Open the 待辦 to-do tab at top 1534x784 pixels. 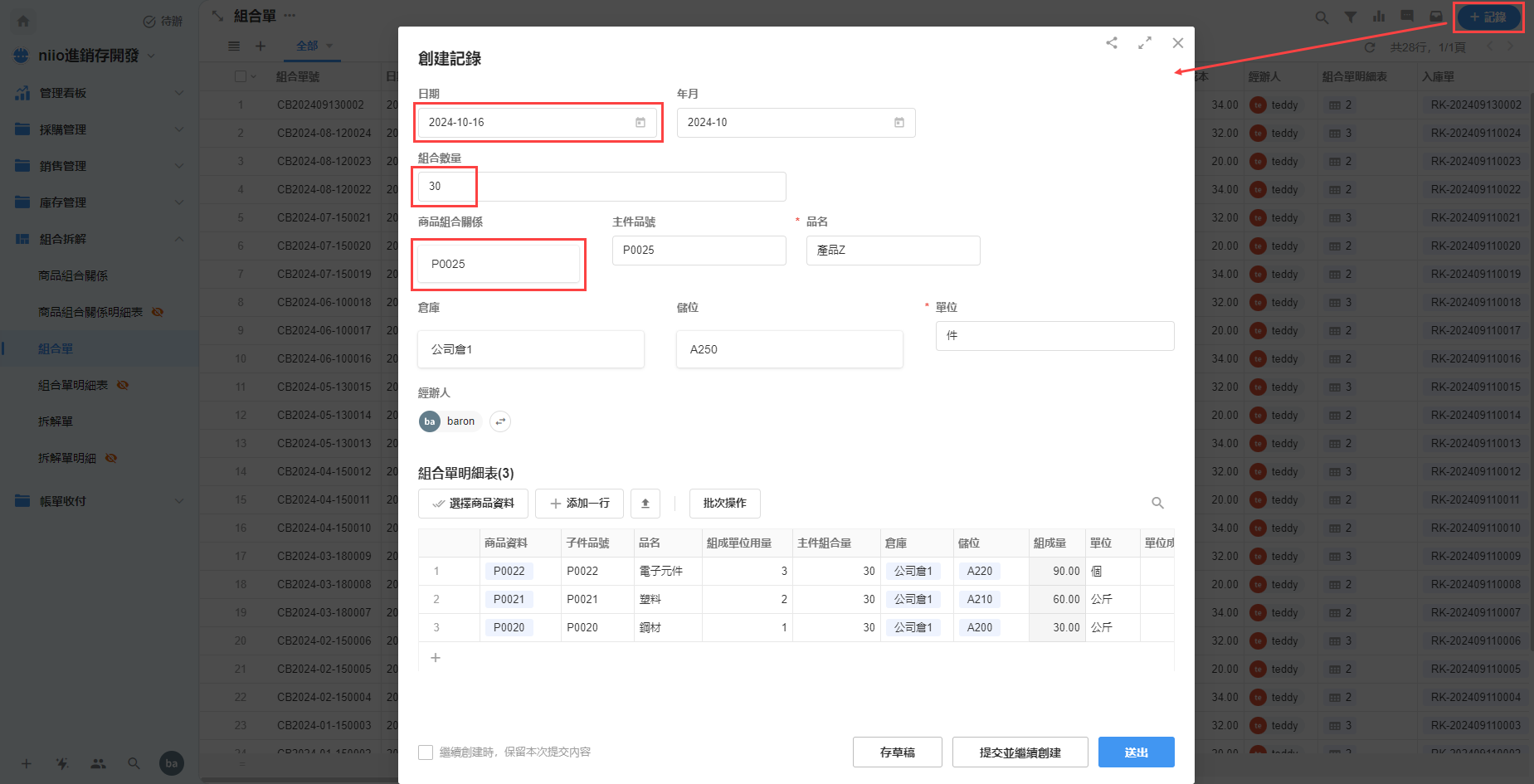point(163,22)
